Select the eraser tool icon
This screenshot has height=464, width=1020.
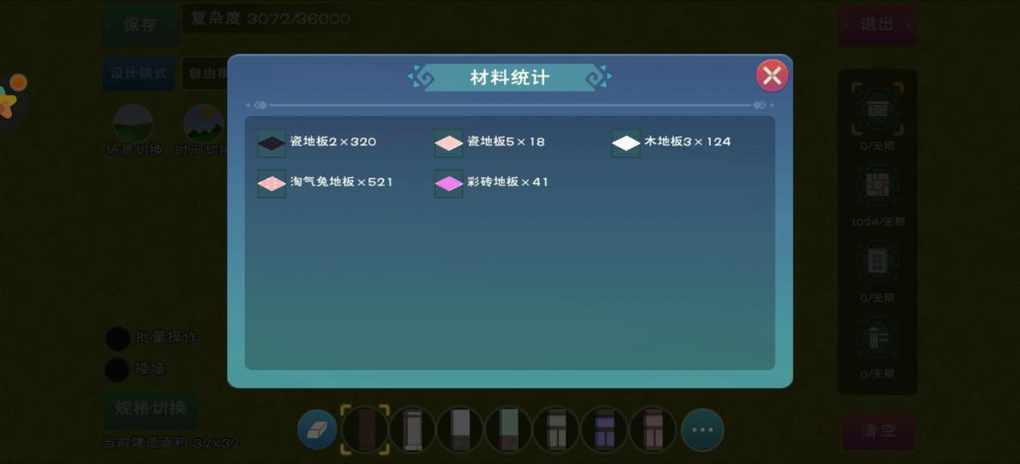[317, 430]
